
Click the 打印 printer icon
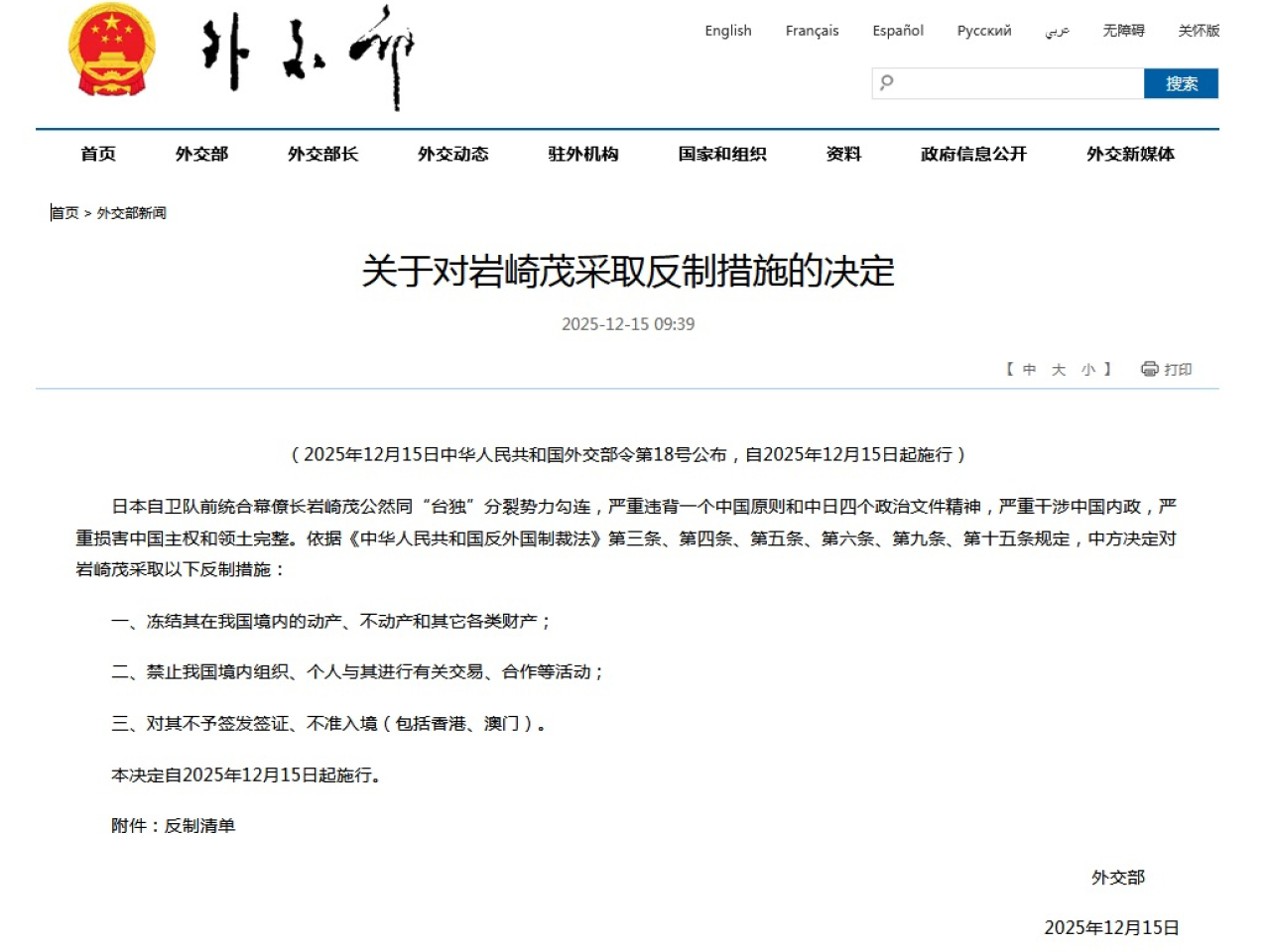1148,369
